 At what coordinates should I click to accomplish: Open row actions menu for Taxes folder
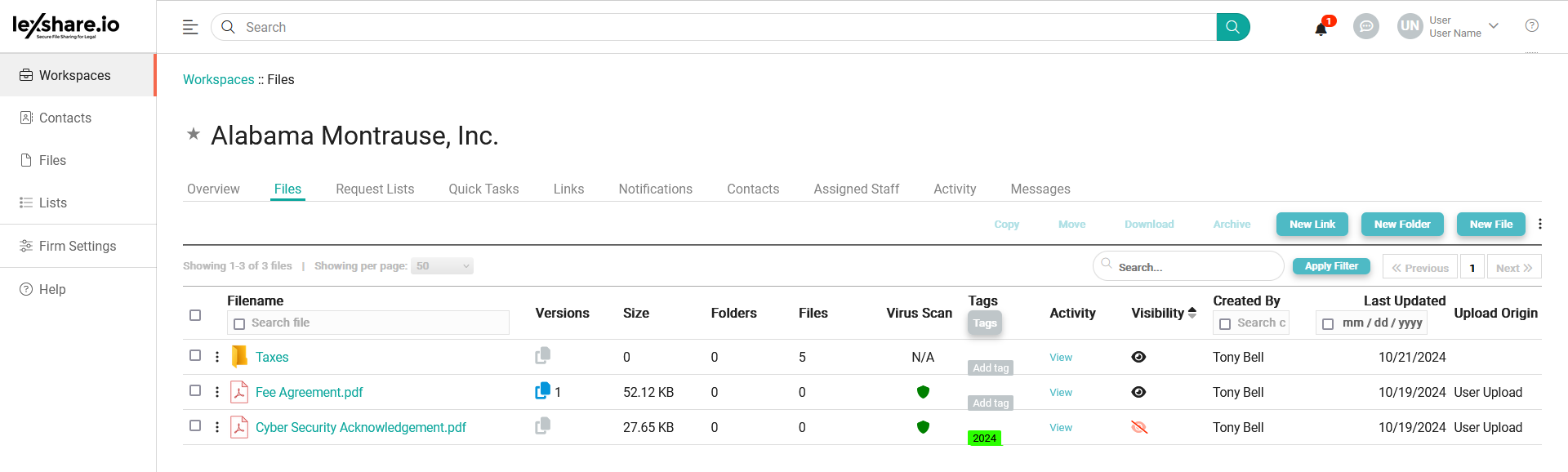pyautogui.click(x=217, y=357)
